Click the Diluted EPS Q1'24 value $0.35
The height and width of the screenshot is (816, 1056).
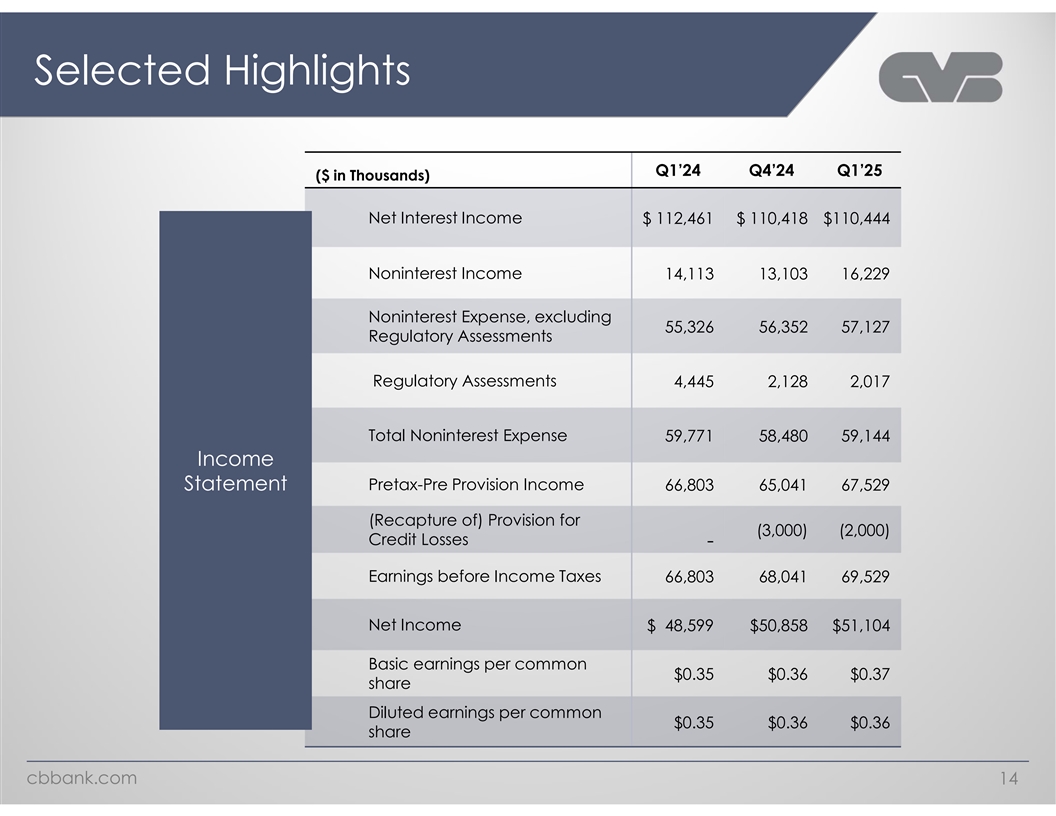tap(694, 723)
